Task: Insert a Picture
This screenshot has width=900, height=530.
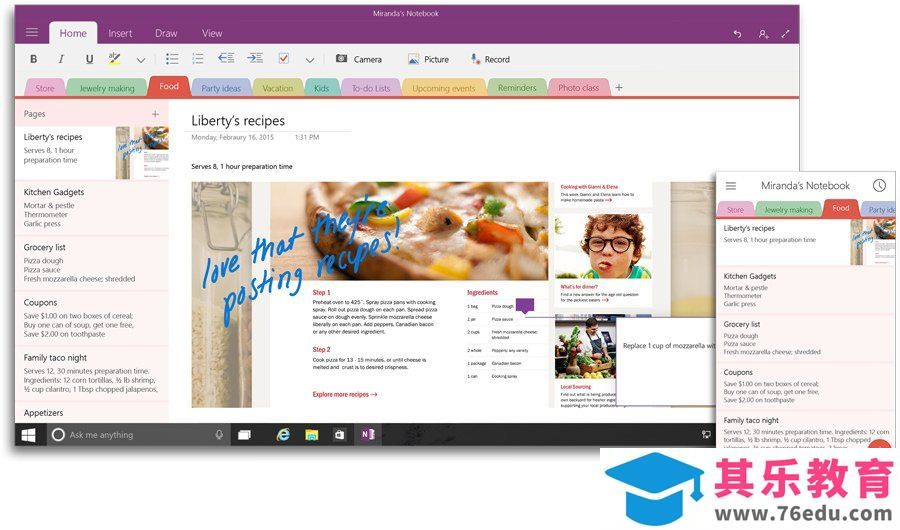Action: click(428, 59)
